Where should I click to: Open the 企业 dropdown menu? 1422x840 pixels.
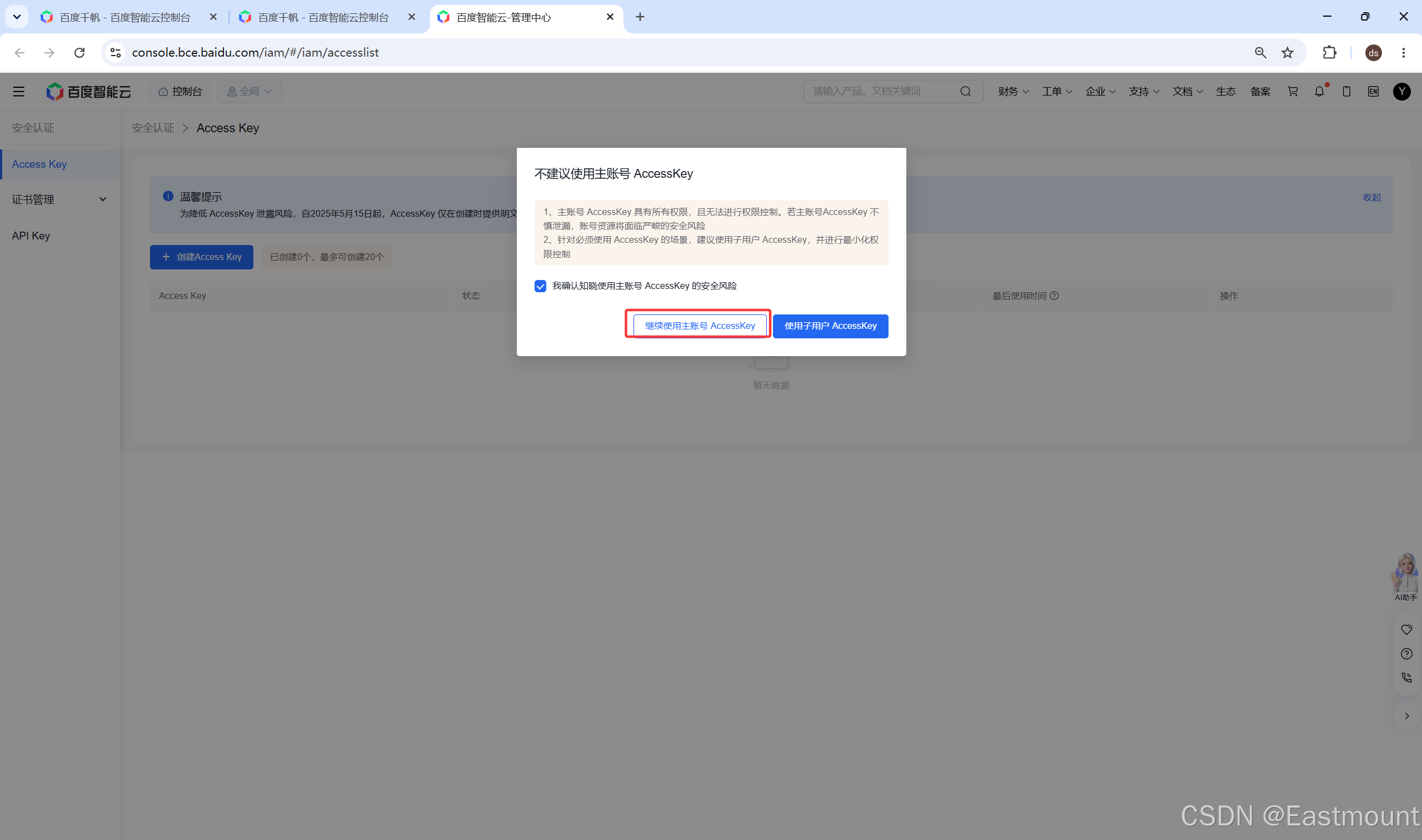(x=1100, y=91)
